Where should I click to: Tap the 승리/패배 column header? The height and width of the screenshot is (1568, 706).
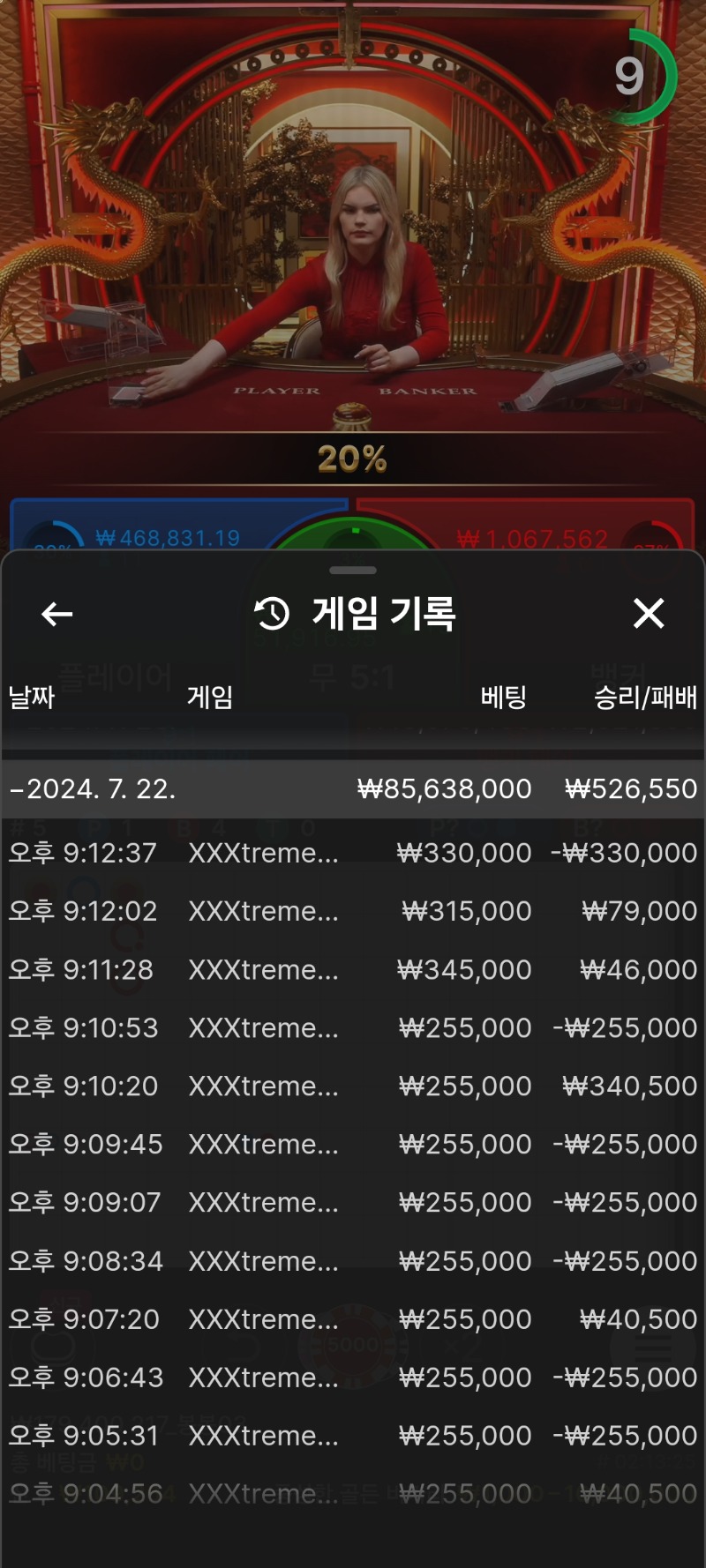click(x=645, y=698)
